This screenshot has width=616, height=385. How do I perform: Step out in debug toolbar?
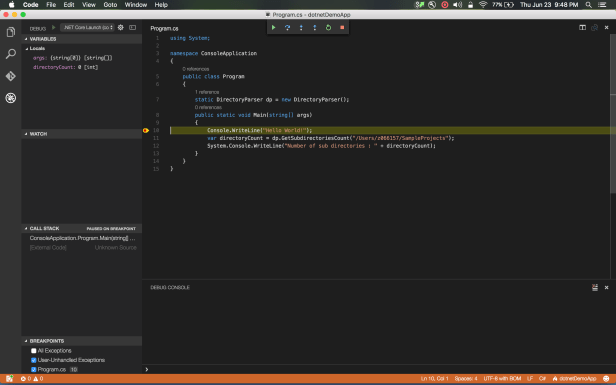click(315, 28)
